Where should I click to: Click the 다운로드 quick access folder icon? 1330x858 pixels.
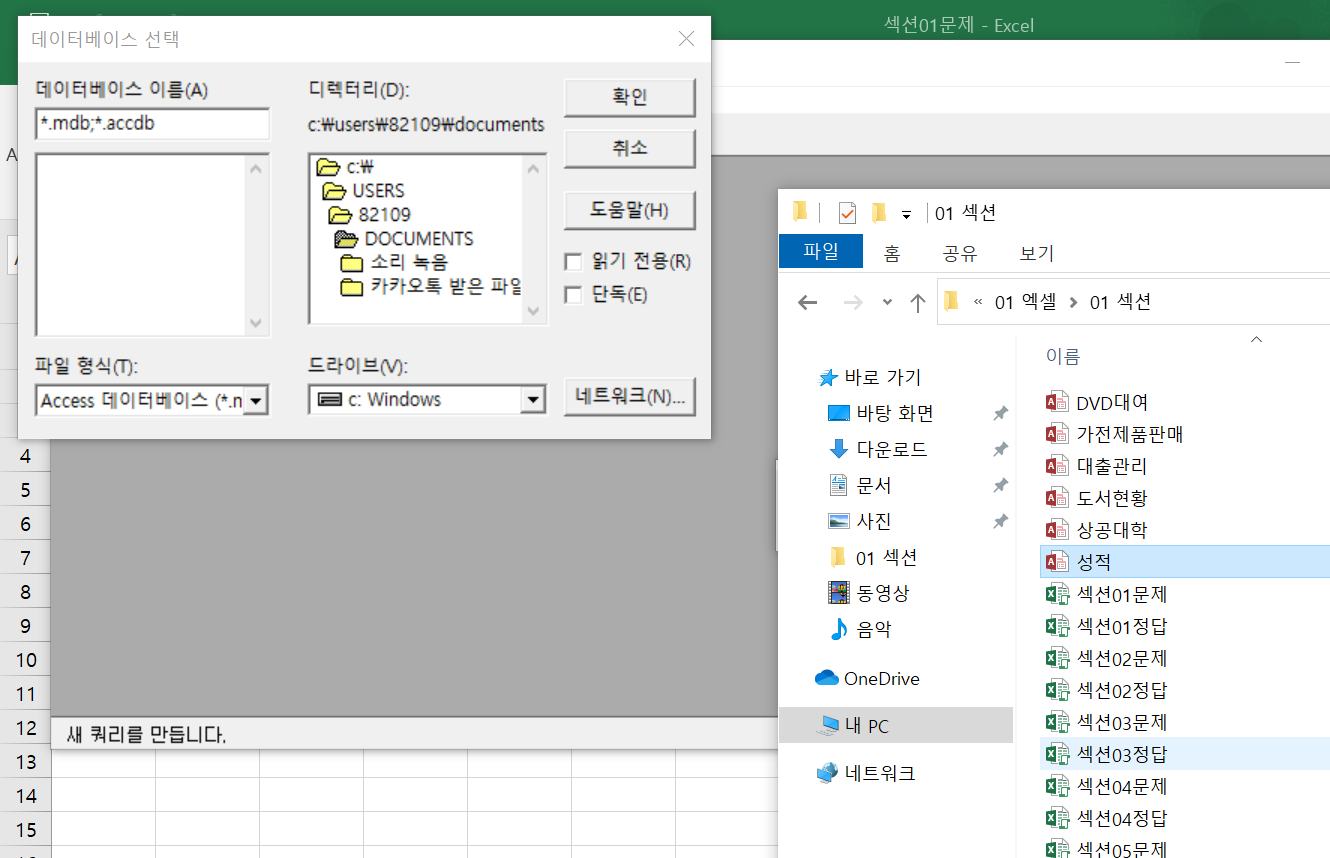[x=838, y=449]
